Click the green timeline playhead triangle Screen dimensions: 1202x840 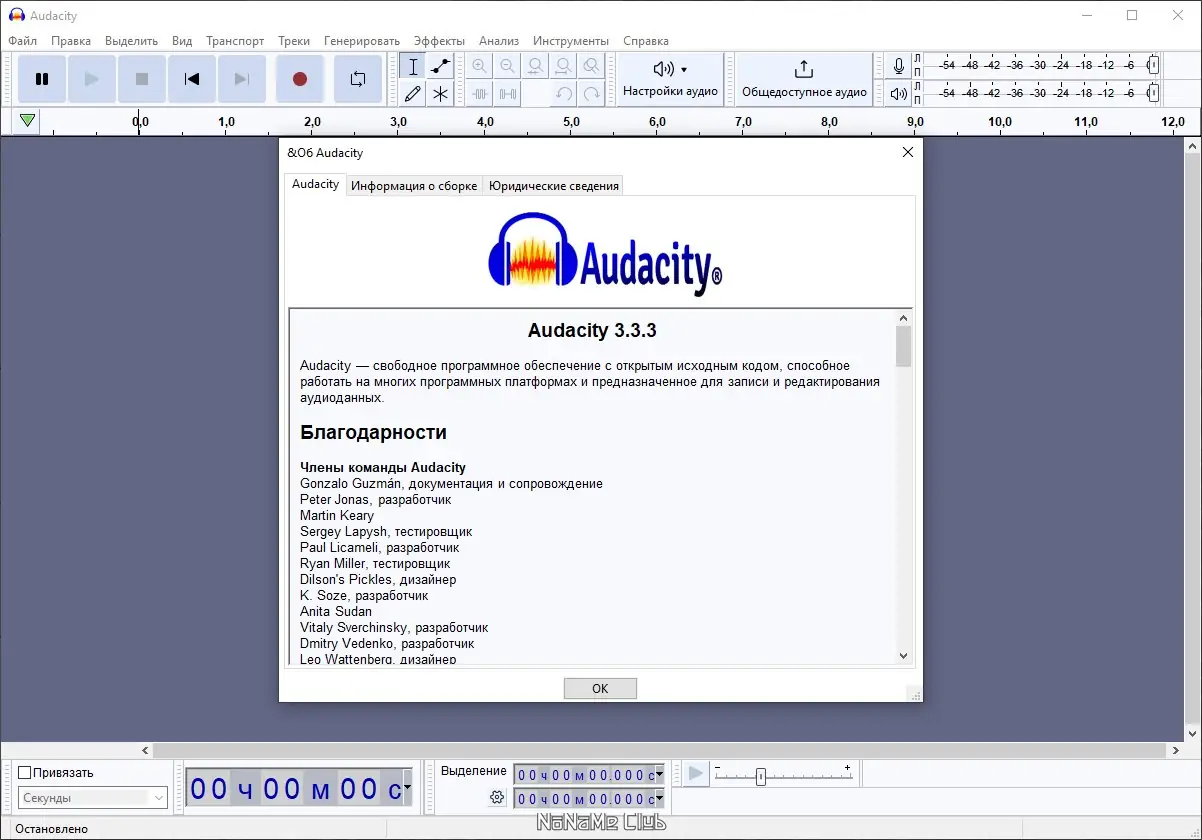[28, 121]
